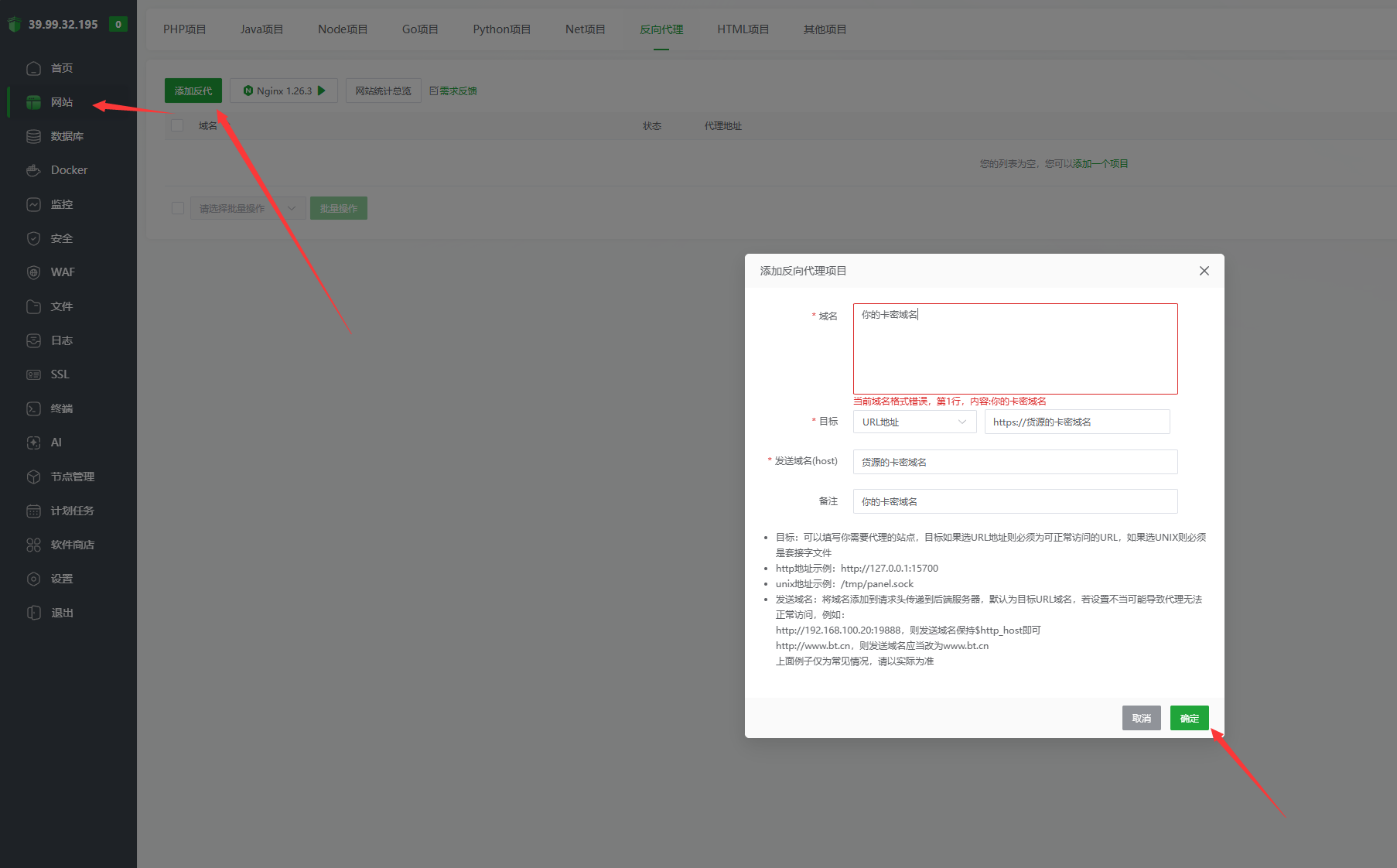
Task: Open the Node management (节点管理) icon
Action: pos(33,477)
